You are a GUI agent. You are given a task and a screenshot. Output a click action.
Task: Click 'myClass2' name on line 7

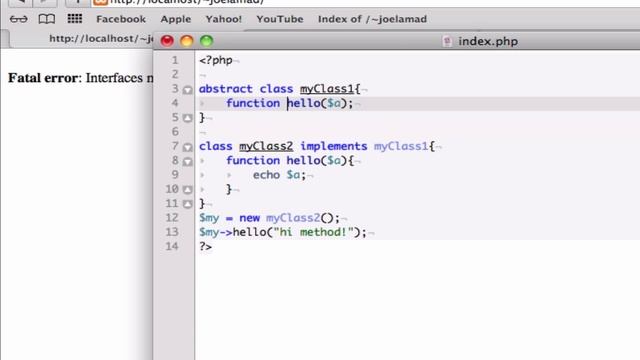click(x=266, y=147)
